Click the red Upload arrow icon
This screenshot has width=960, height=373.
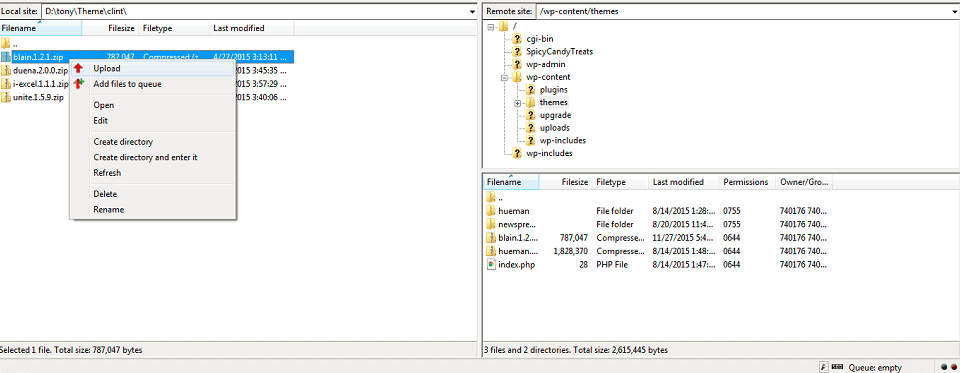78,69
